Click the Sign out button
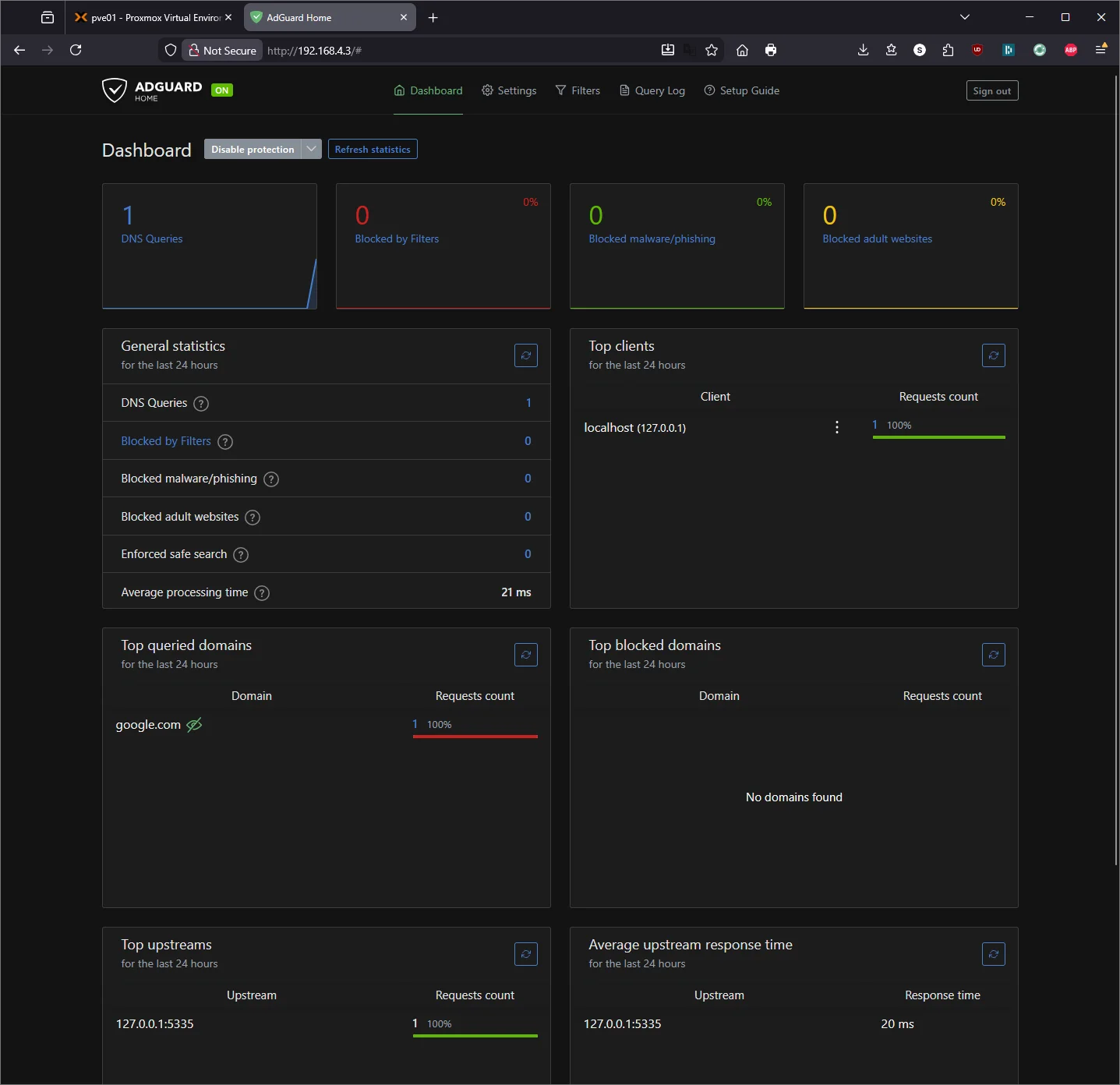1120x1085 pixels. (x=991, y=90)
